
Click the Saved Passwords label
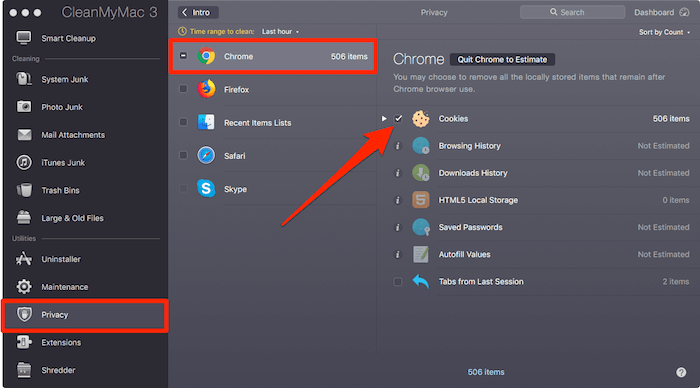pyautogui.click(x=471, y=227)
